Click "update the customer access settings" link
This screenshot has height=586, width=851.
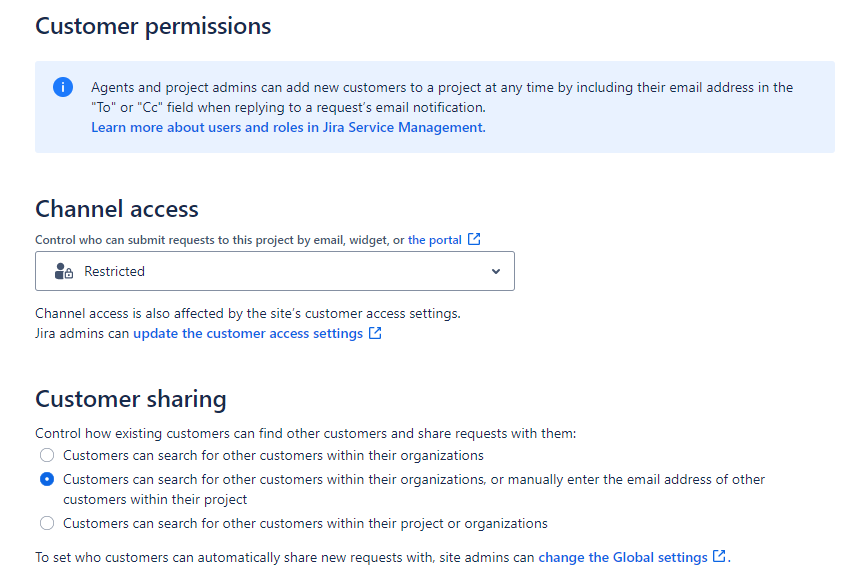(x=250, y=333)
